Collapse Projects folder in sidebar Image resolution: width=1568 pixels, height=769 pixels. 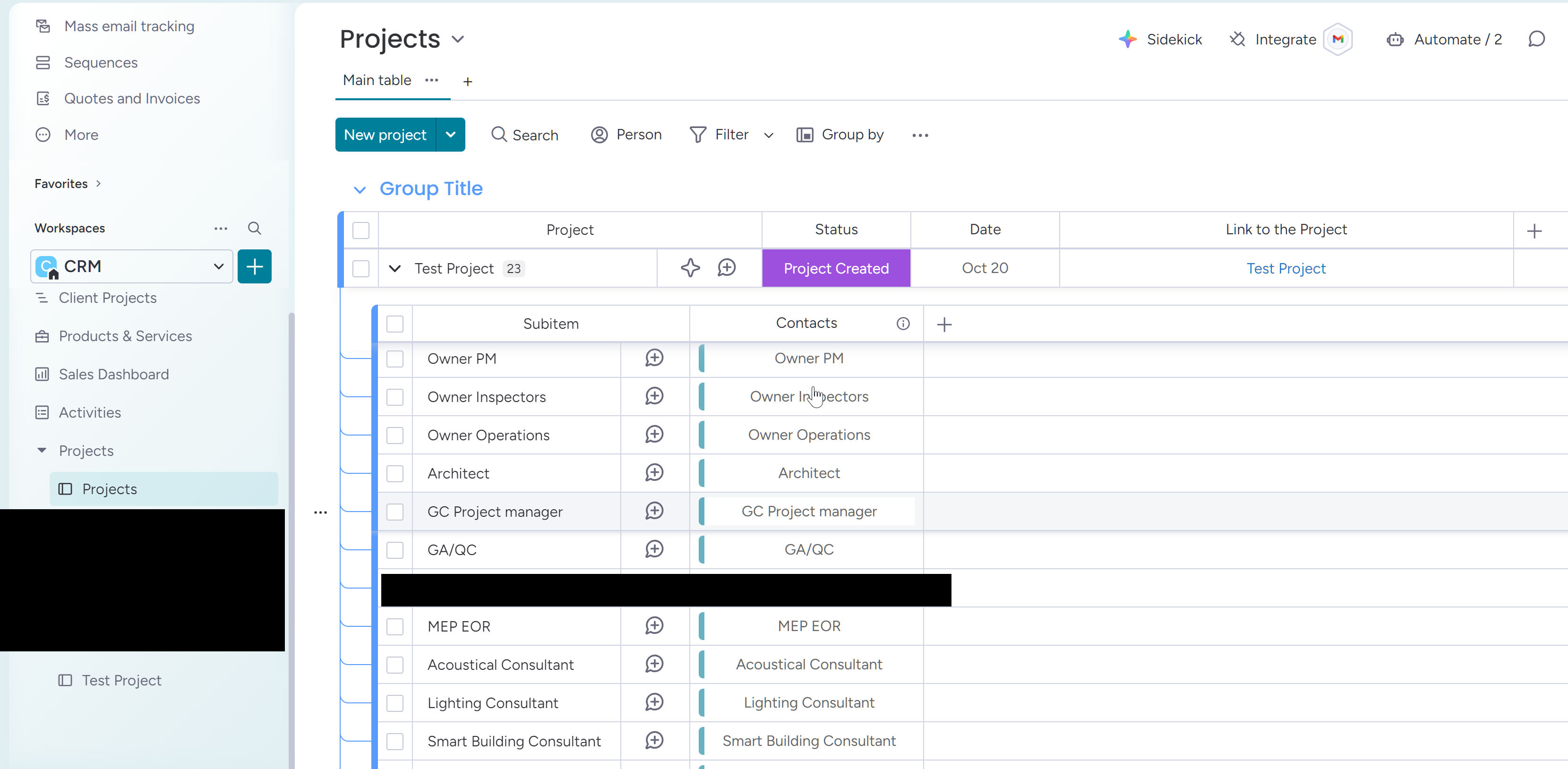click(x=42, y=450)
